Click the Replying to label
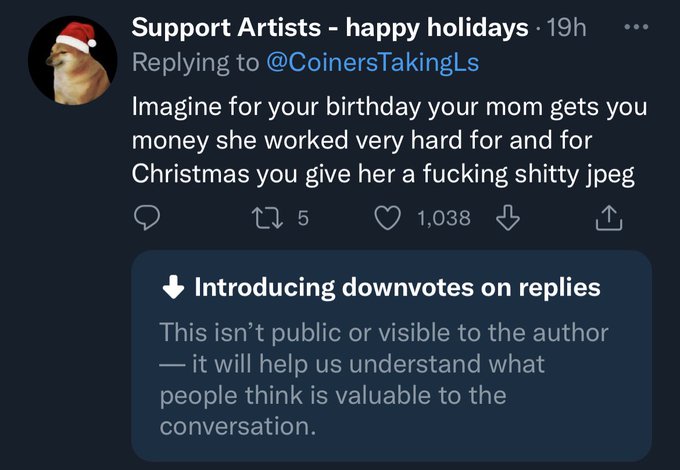Screen dimensions: 680x470 (x=194, y=64)
